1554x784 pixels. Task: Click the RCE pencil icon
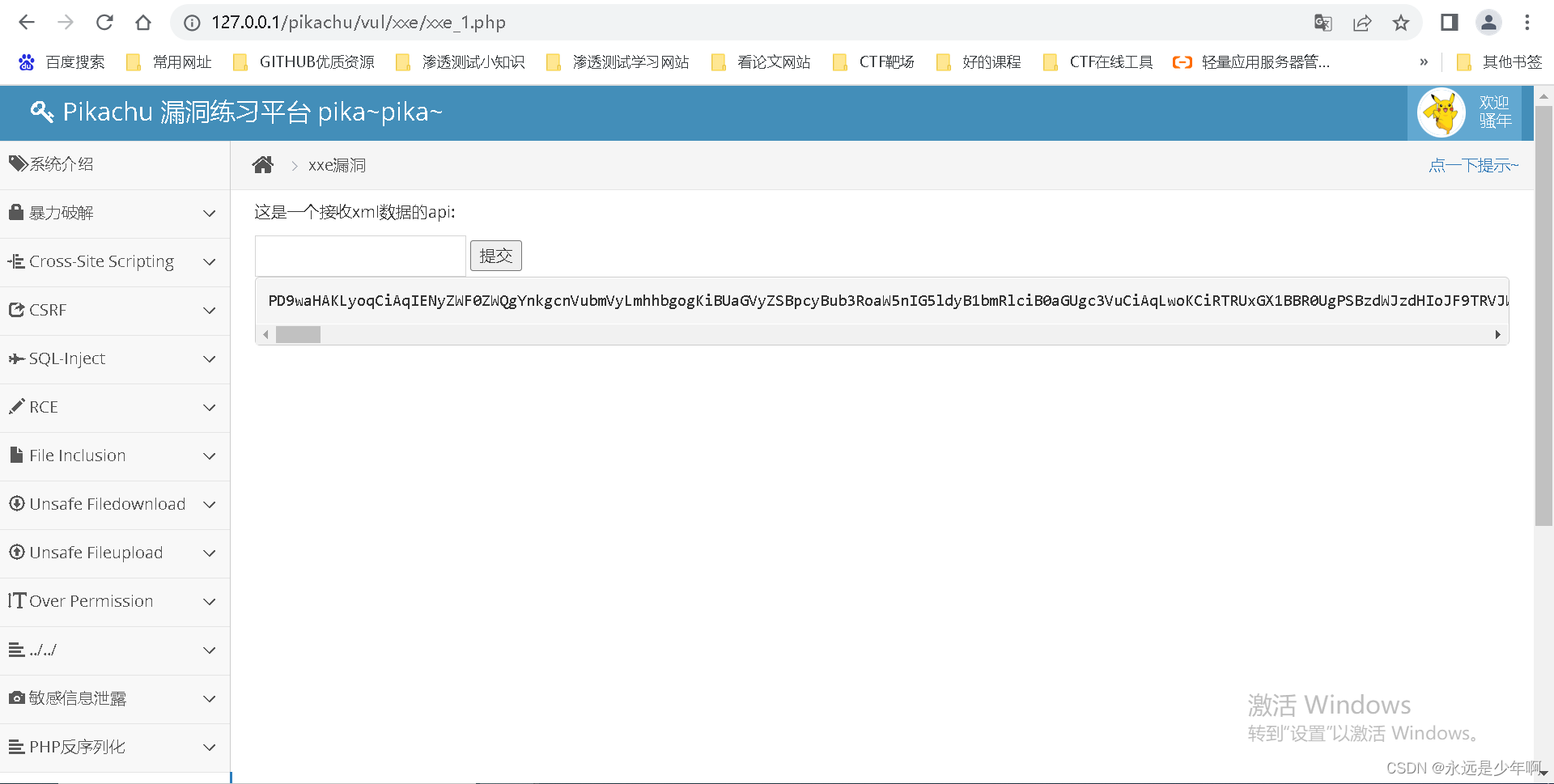[16, 406]
